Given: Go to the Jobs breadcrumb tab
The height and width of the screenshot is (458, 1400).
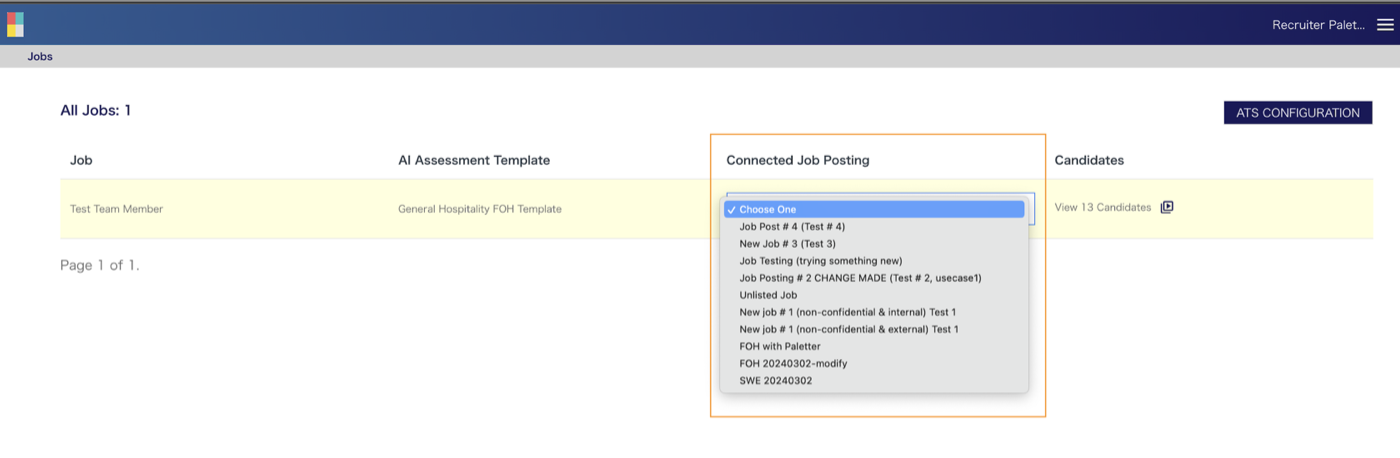Looking at the screenshot, I should coord(40,57).
